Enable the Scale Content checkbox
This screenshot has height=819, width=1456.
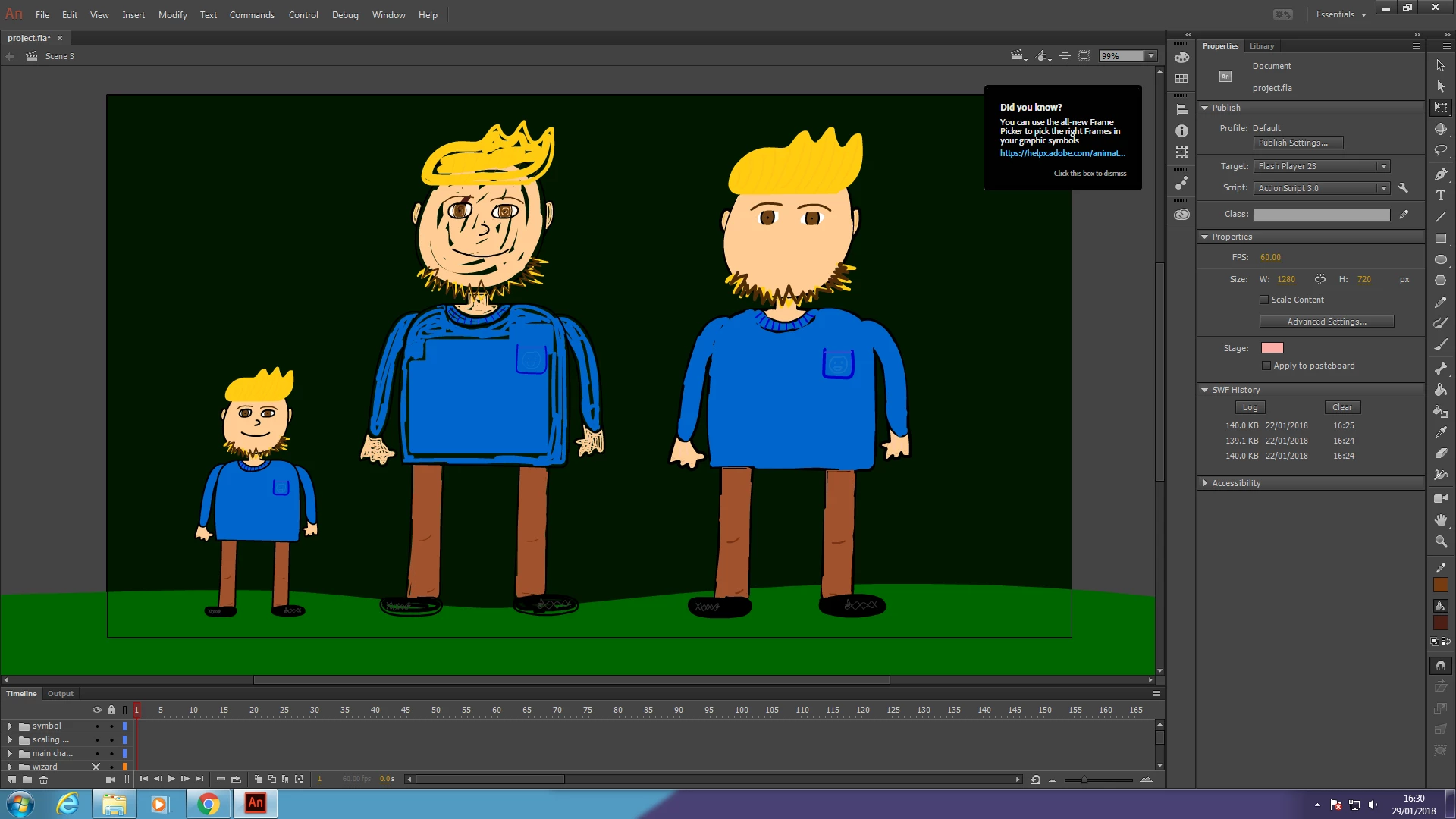click(x=1264, y=300)
